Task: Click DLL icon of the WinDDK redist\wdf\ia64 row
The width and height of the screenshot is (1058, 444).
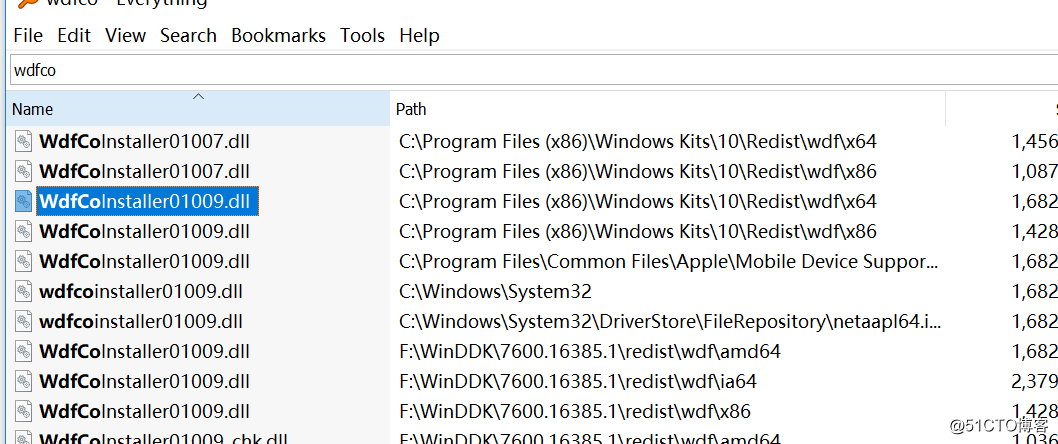Action: pyautogui.click(x=24, y=381)
